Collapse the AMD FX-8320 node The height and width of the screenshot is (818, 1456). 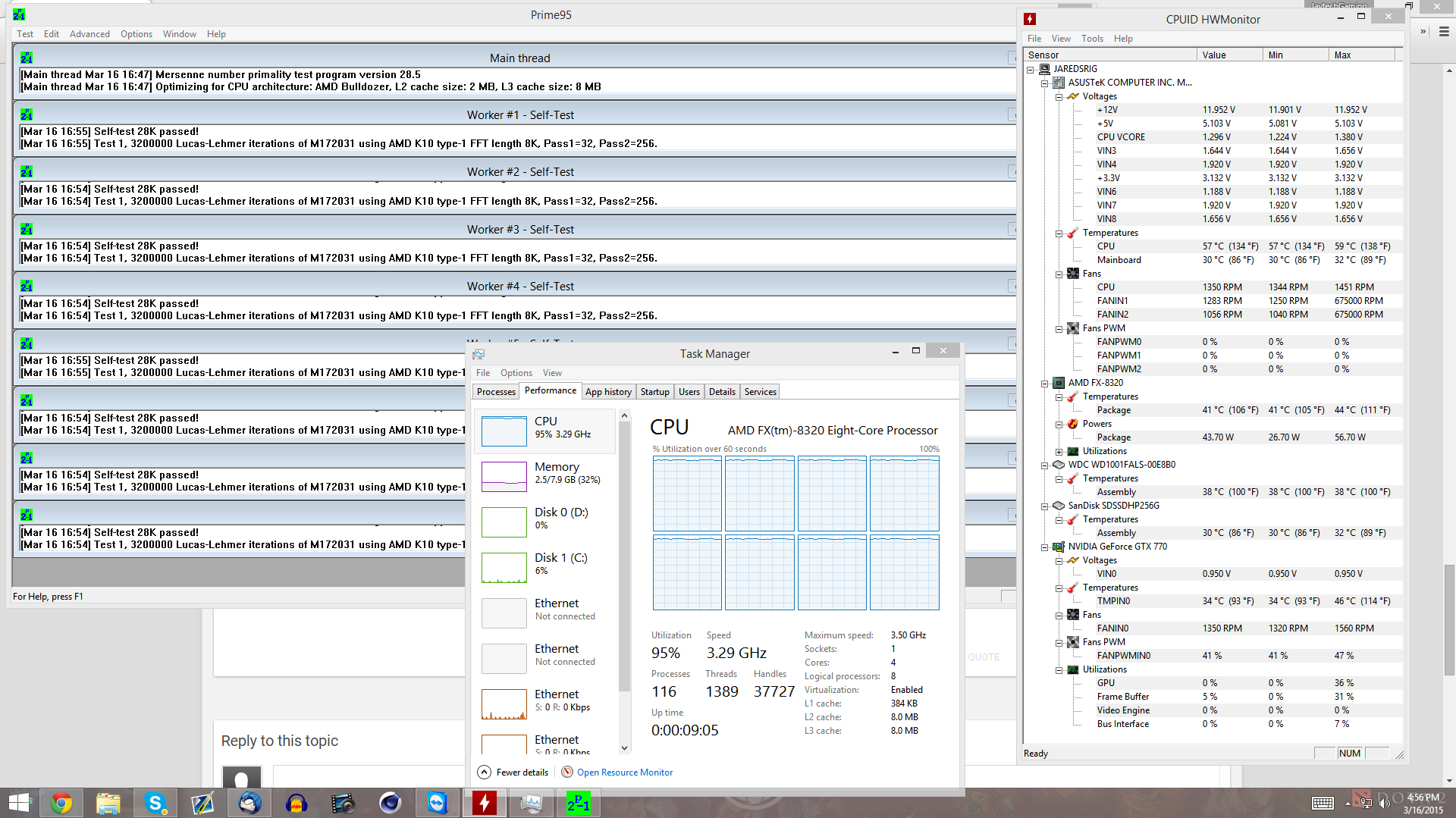pyautogui.click(x=1045, y=383)
